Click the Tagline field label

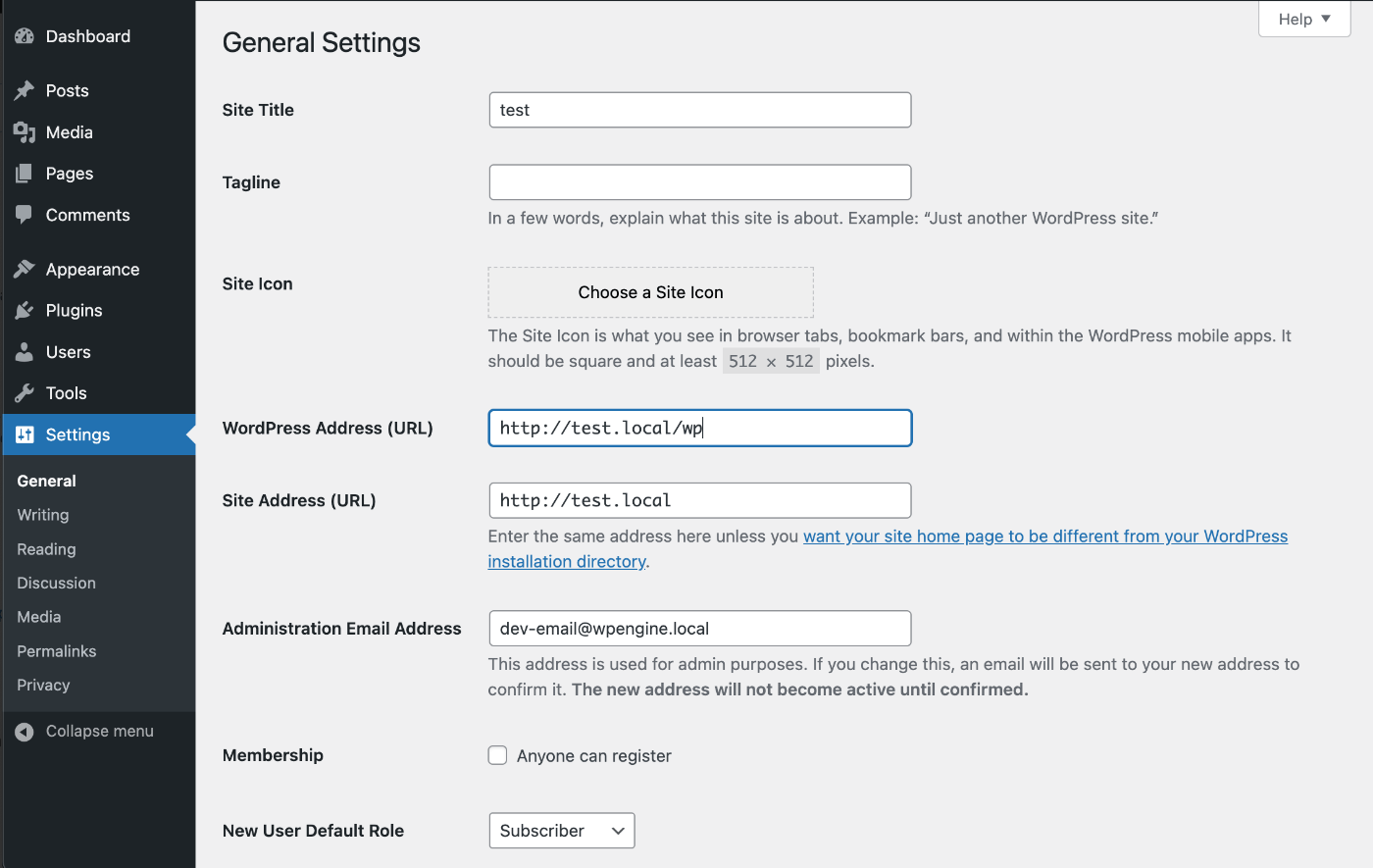click(x=252, y=182)
